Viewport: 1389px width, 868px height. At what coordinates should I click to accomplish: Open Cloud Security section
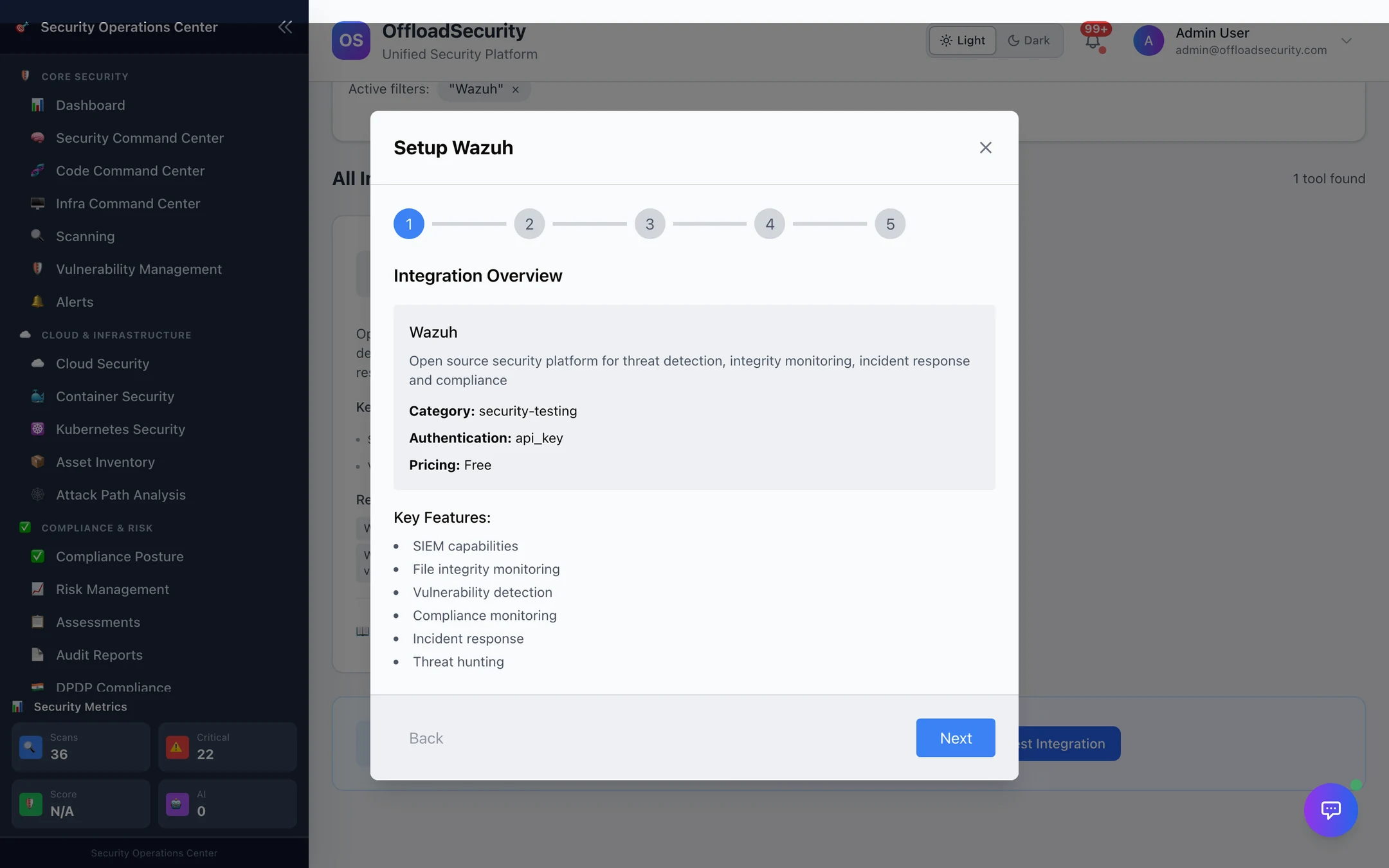[x=102, y=363]
